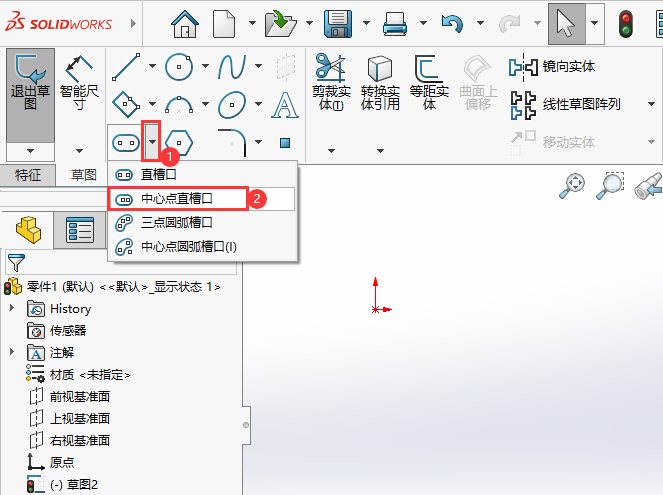Click the 镜向实体 mirror entities tool
663x495 pixels.
click(x=552, y=67)
